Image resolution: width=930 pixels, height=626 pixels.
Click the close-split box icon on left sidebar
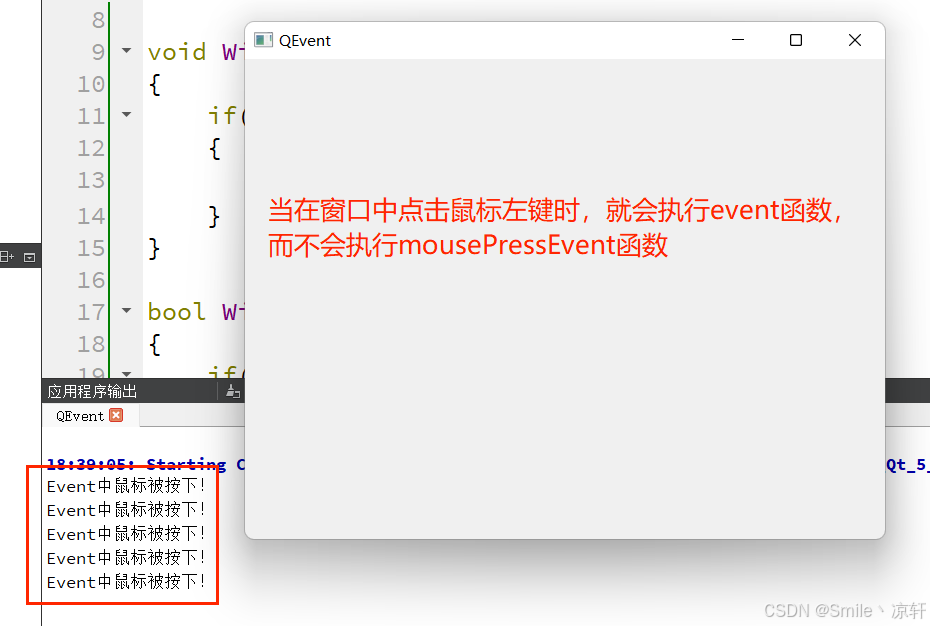[x=30, y=257]
